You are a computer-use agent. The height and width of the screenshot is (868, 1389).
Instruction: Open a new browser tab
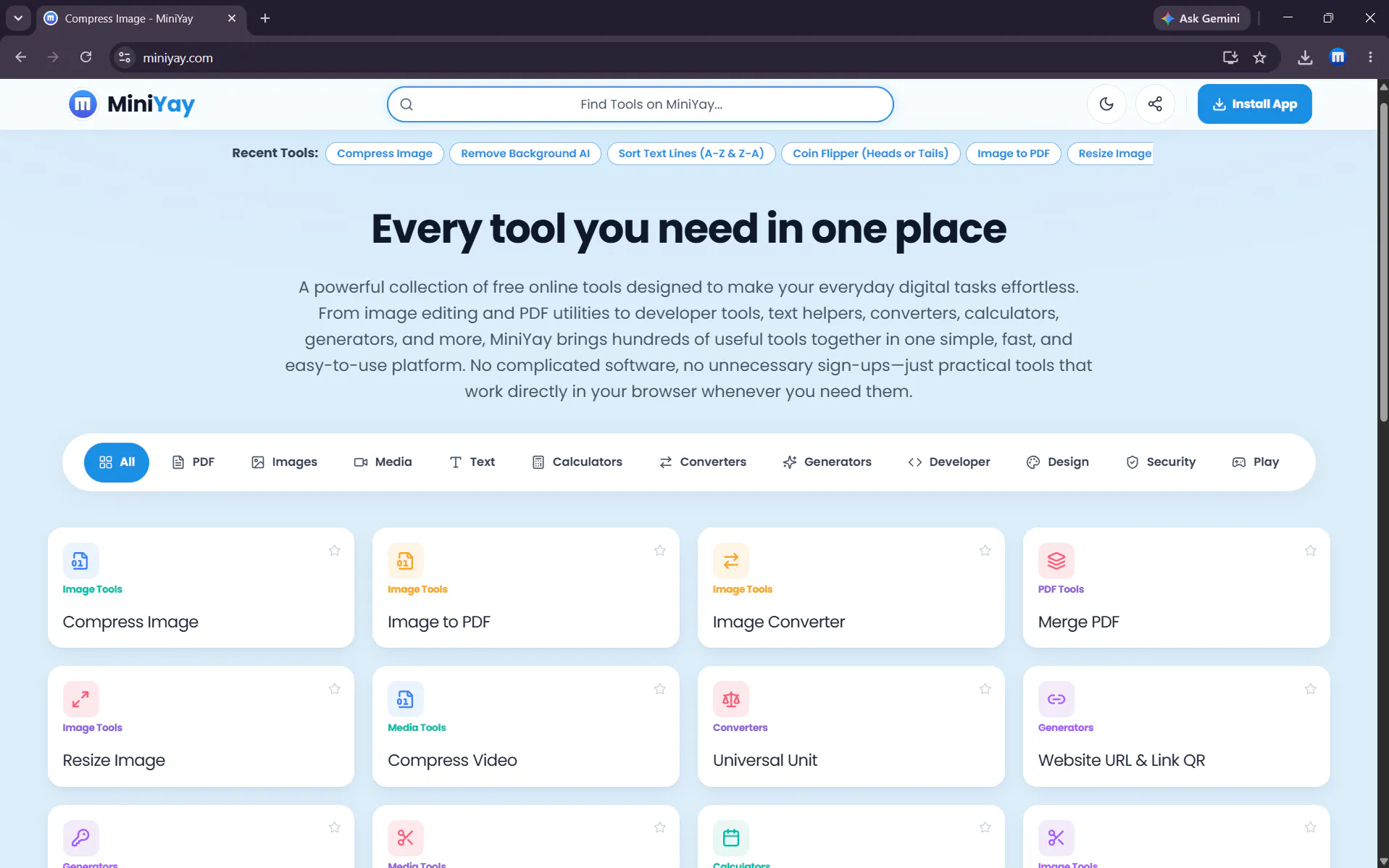[265, 18]
